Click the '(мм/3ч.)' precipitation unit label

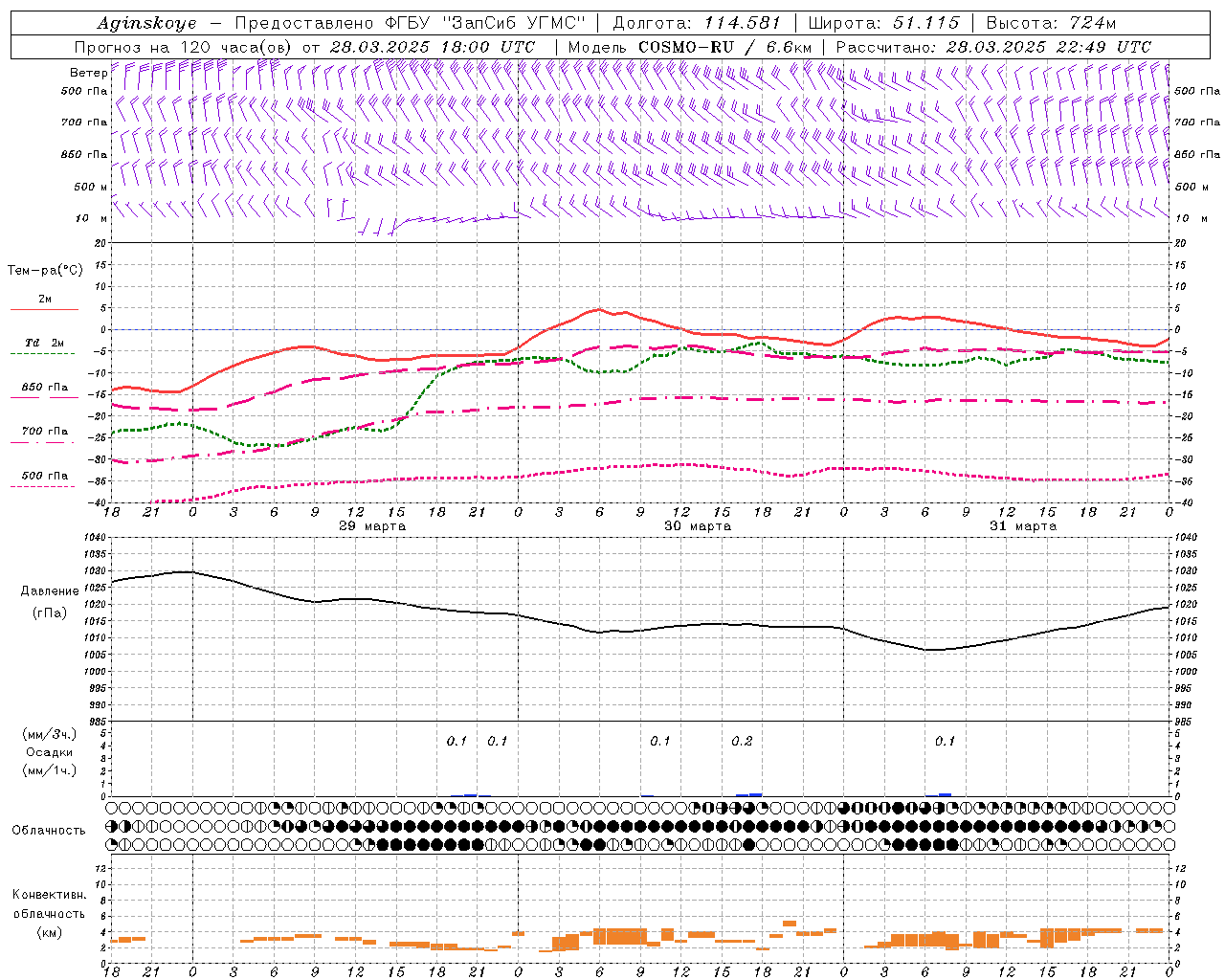pos(50,734)
